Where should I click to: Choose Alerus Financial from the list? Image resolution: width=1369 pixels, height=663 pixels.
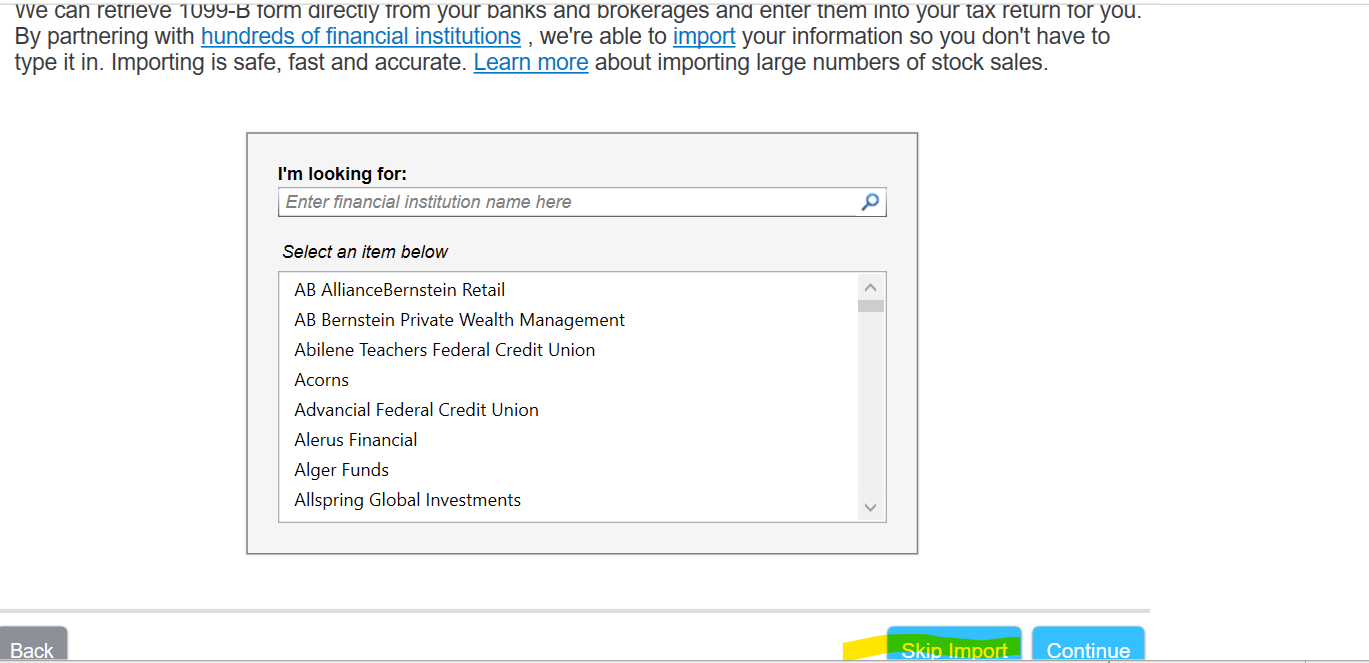coord(569,440)
